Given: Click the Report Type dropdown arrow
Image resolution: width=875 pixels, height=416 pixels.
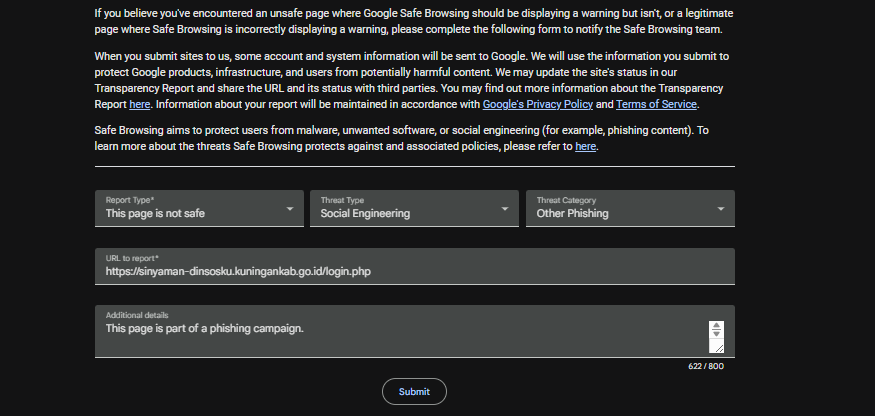Looking at the screenshot, I should click(290, 209).
